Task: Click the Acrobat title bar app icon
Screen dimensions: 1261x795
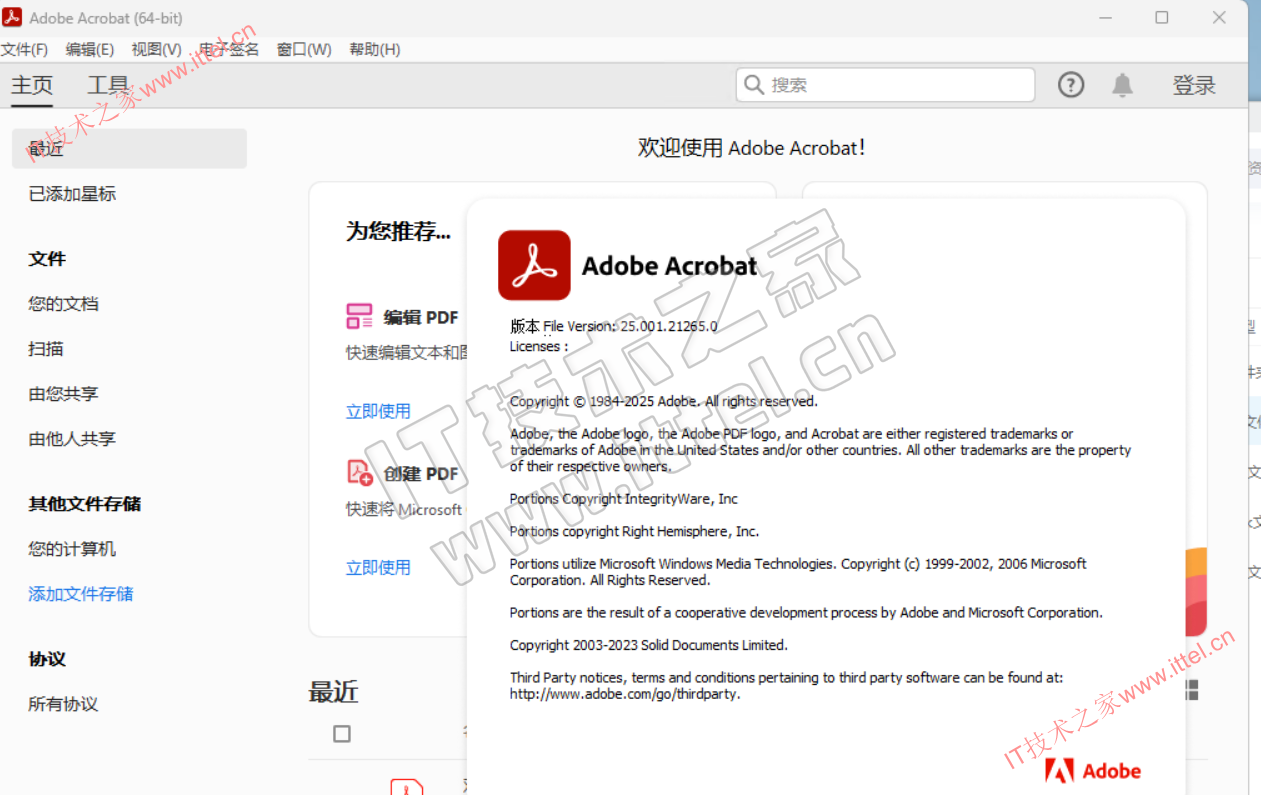Action: coord(12,17)
